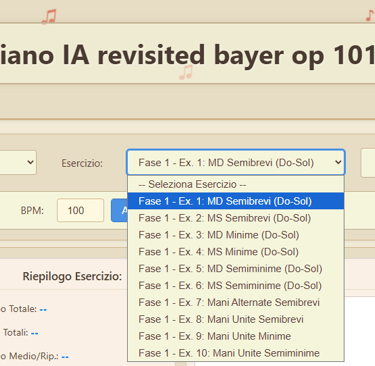Choose Fase 1 - Ex. 1: MD Semibrevi option
The height and width of the screenshot is (366, 375).
[x=236, y=201]
